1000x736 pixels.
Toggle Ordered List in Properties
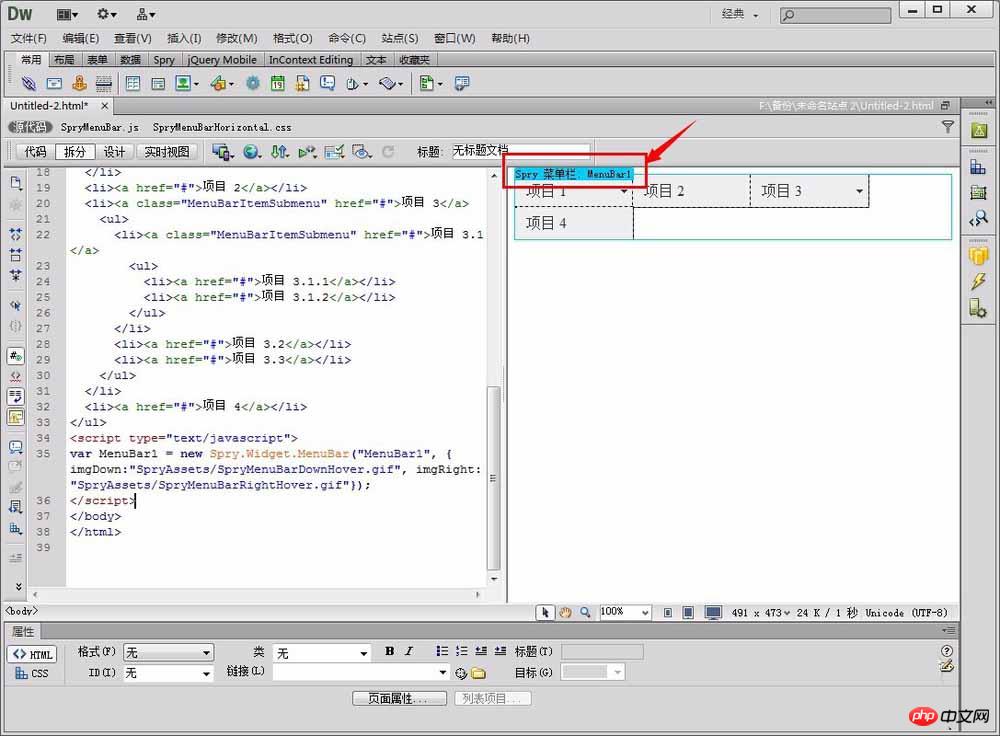coord(462,651)
